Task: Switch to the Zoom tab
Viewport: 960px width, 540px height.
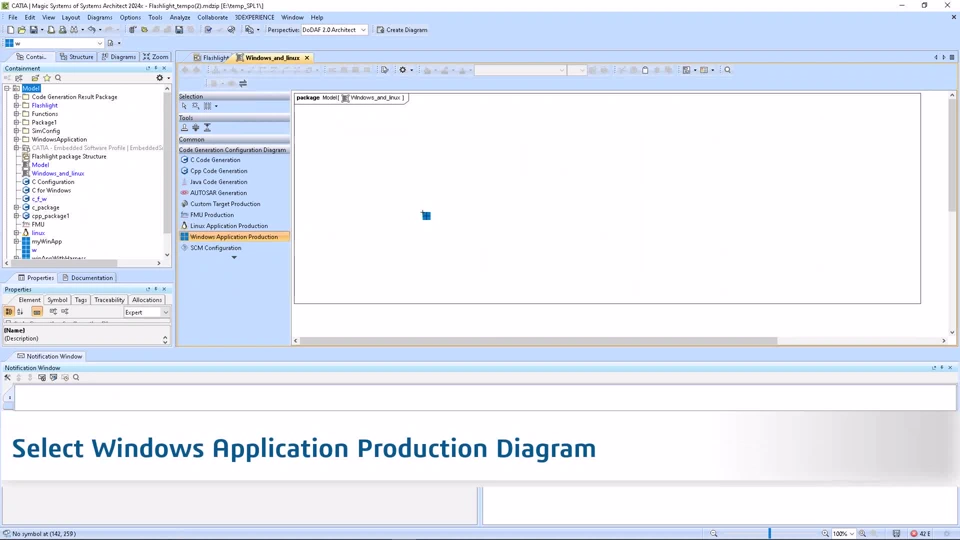Action: (x=156, y=56)
